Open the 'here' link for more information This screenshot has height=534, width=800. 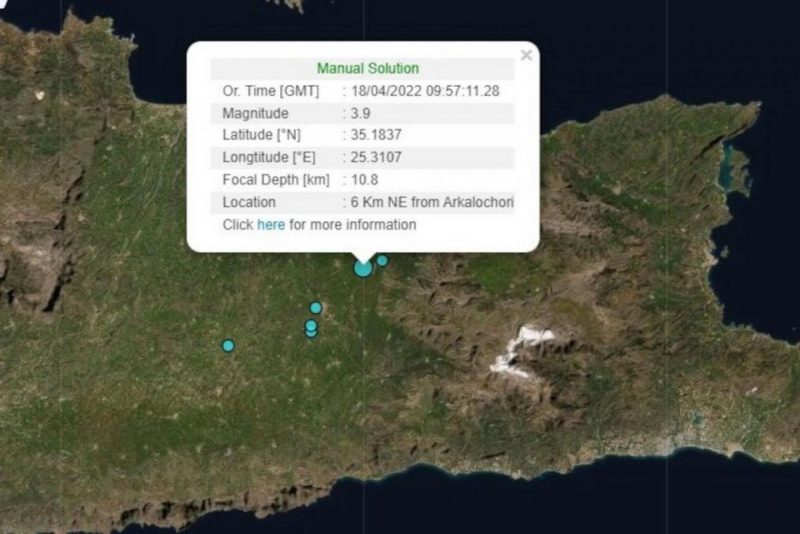pyautogui.click(x=271, y=225)
